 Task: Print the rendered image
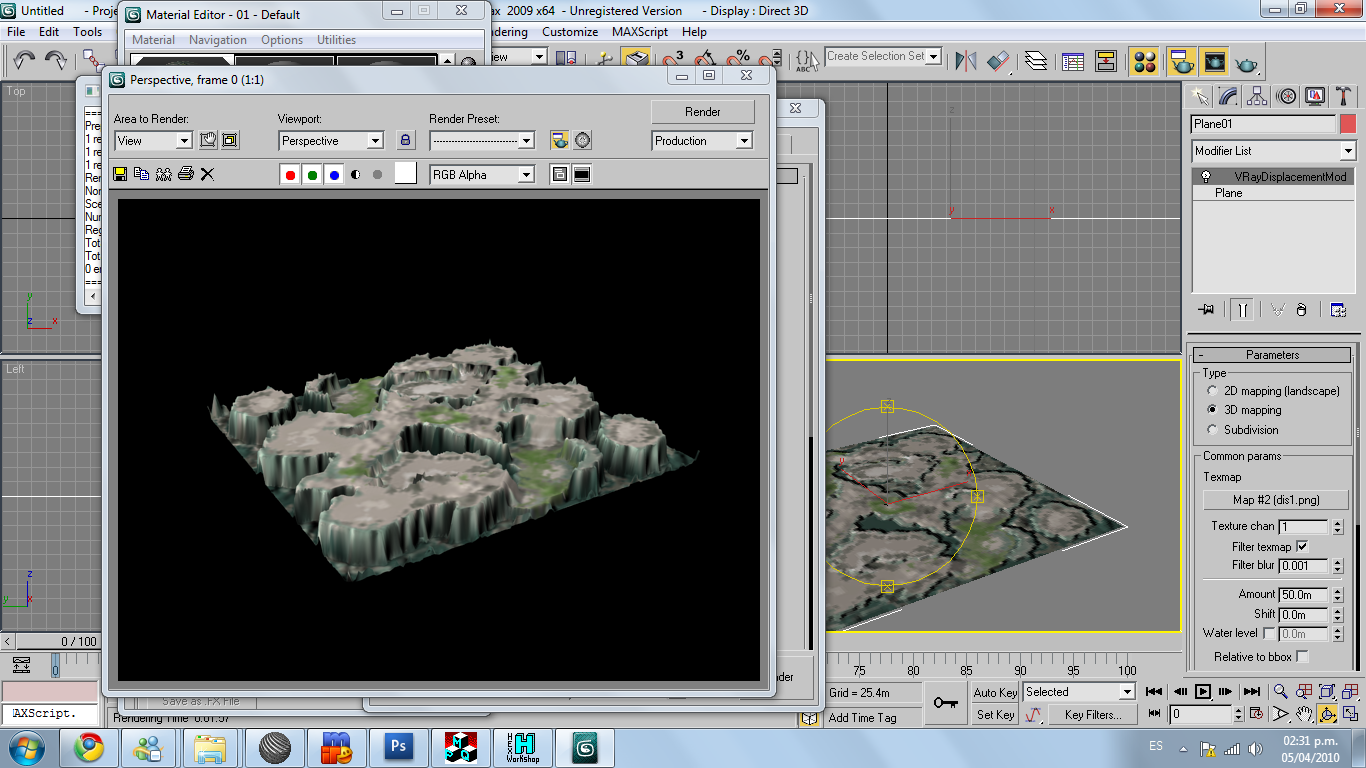click(x=185, y=174)
